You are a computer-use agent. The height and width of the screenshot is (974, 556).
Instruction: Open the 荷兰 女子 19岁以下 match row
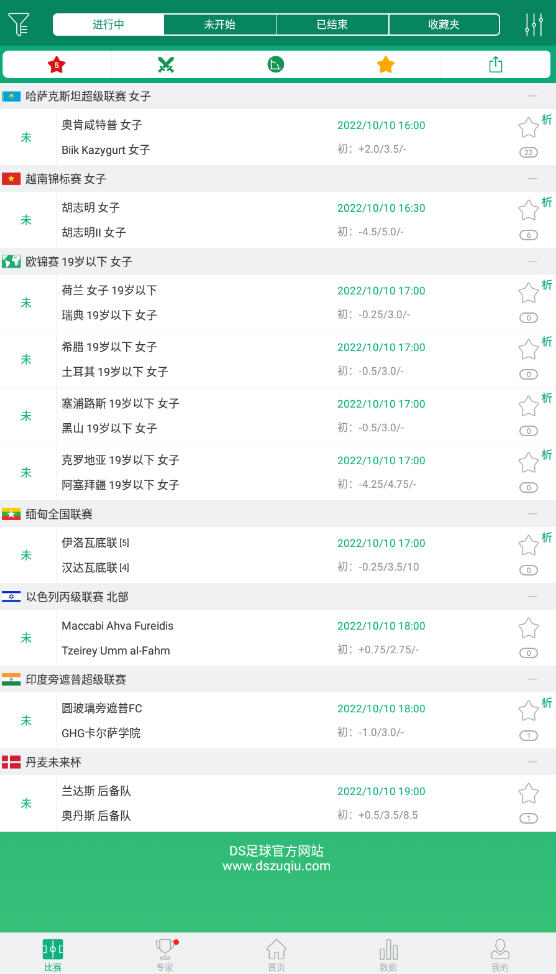point(278,303)
